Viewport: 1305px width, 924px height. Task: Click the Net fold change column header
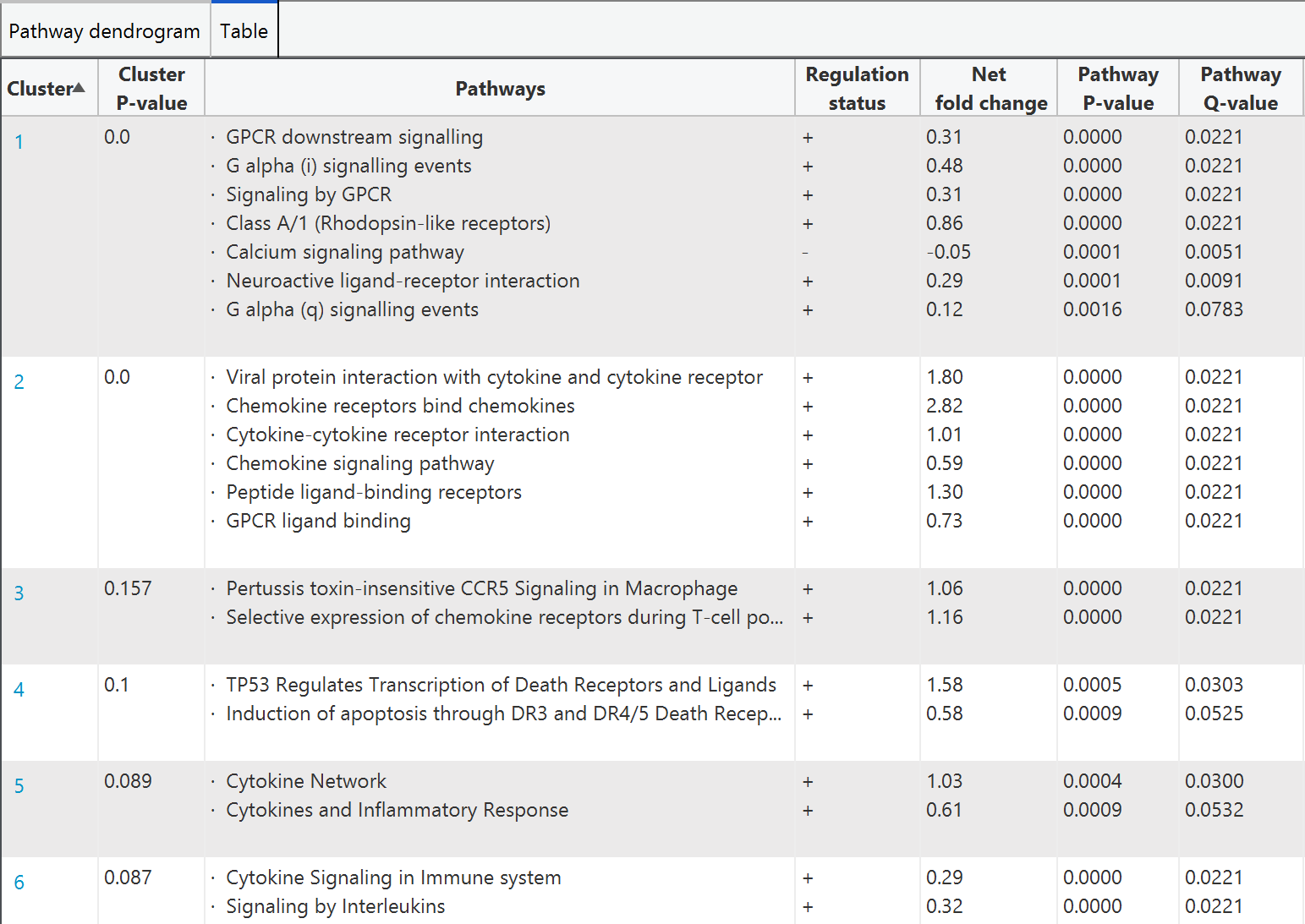(989, 88)
